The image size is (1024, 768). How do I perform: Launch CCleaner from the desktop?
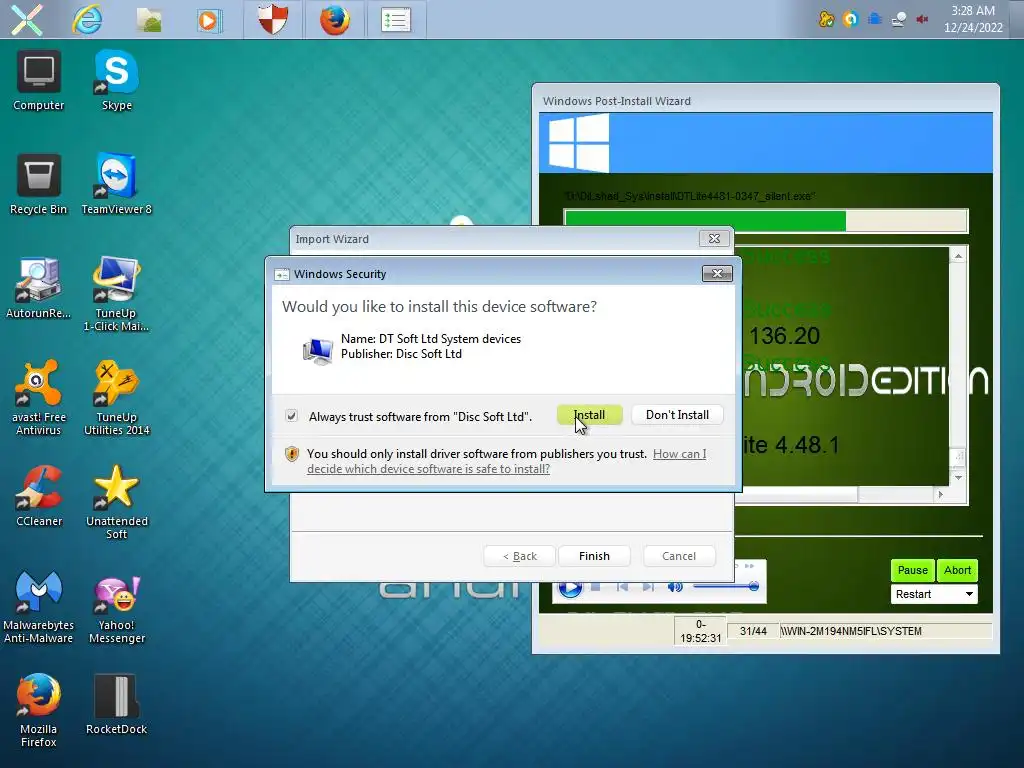coord(39,496)
